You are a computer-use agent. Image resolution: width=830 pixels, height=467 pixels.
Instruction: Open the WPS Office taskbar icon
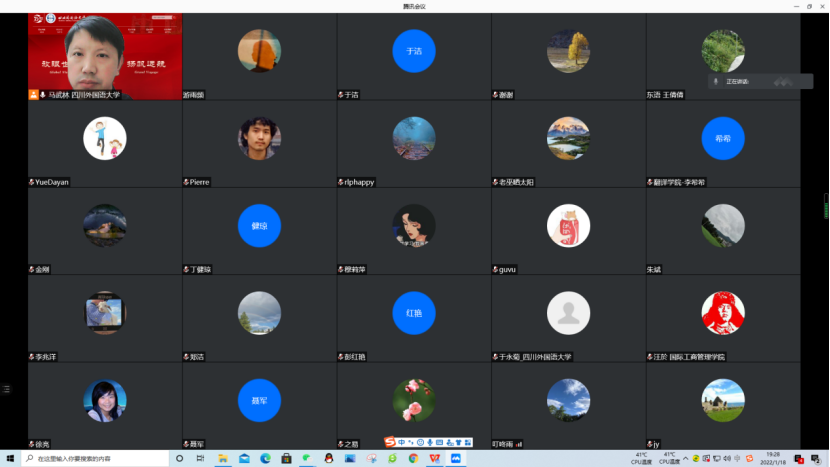[x=434, y=459]
